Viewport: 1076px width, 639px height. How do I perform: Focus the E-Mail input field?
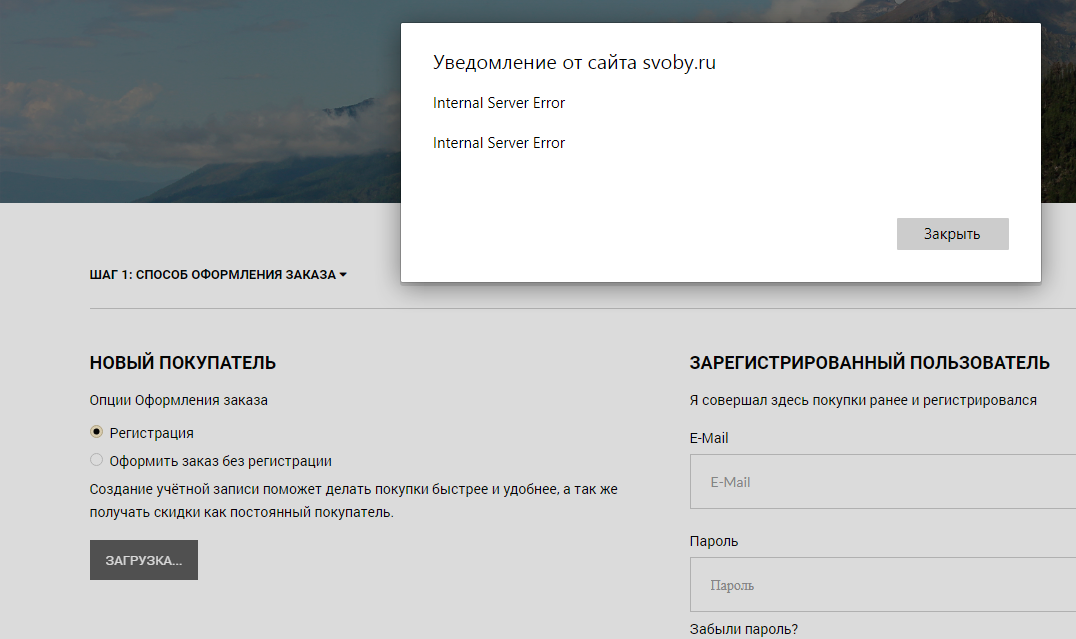point(880,482)
